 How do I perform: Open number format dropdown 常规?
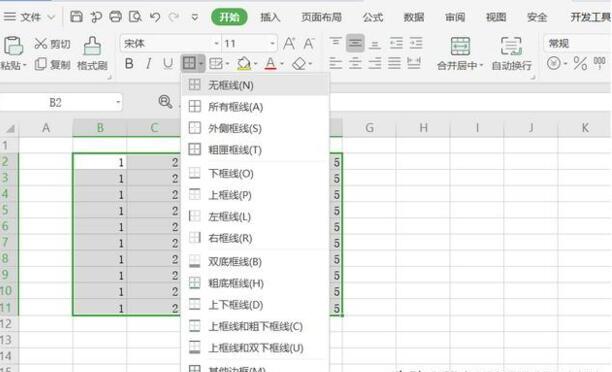[x=578, y=43]
